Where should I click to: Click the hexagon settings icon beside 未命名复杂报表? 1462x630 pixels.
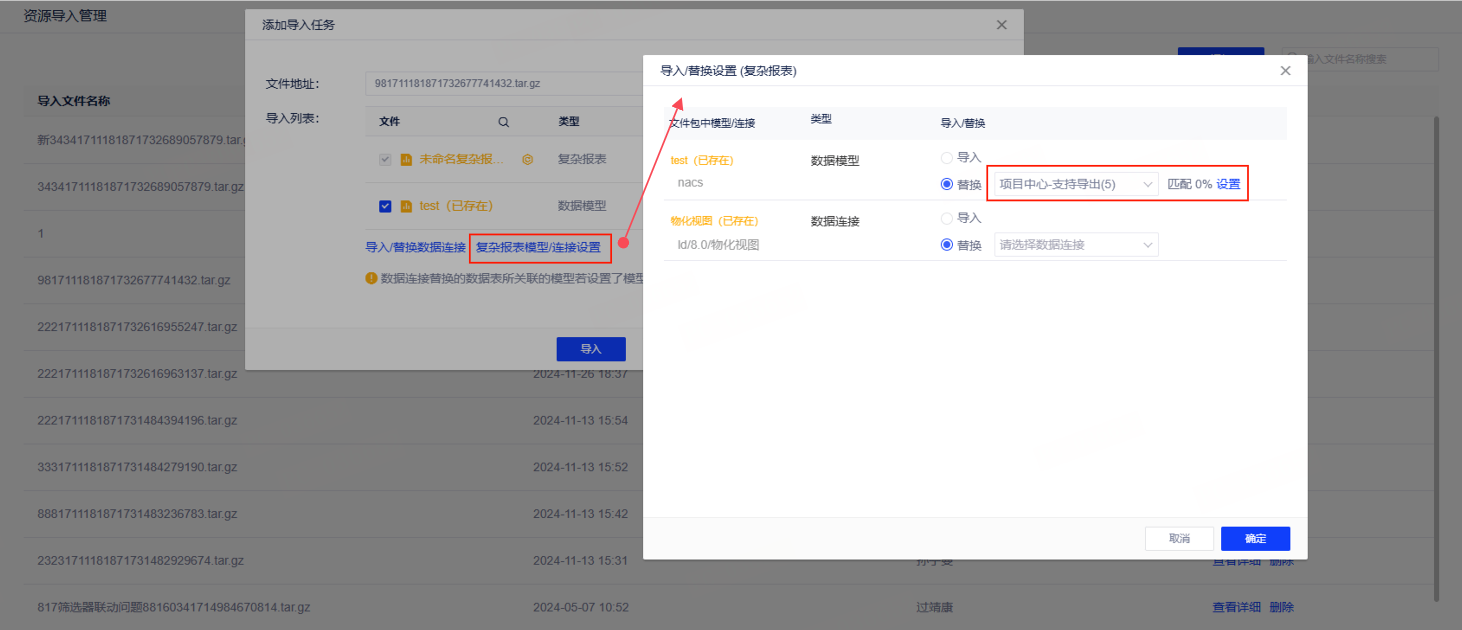pos(528,159)
